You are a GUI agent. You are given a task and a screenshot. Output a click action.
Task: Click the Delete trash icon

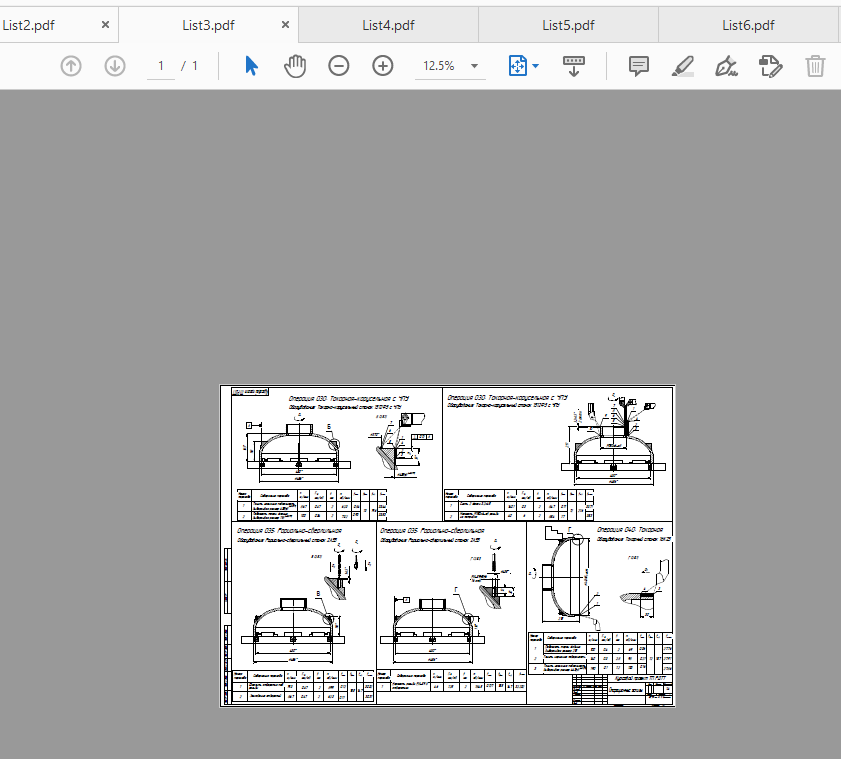click(x=816, y=66)
